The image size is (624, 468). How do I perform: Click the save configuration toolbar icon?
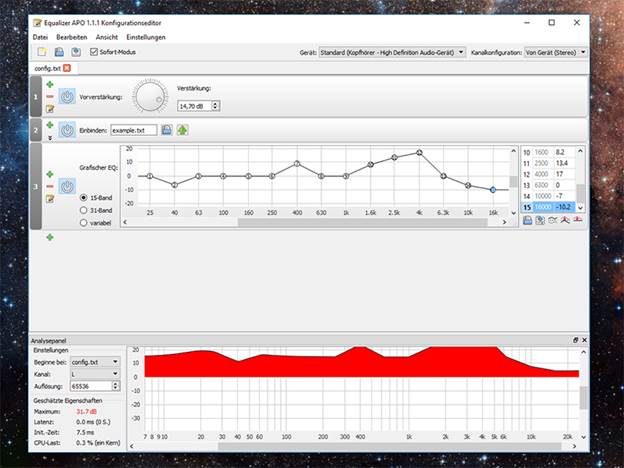[x=59, y=52]
